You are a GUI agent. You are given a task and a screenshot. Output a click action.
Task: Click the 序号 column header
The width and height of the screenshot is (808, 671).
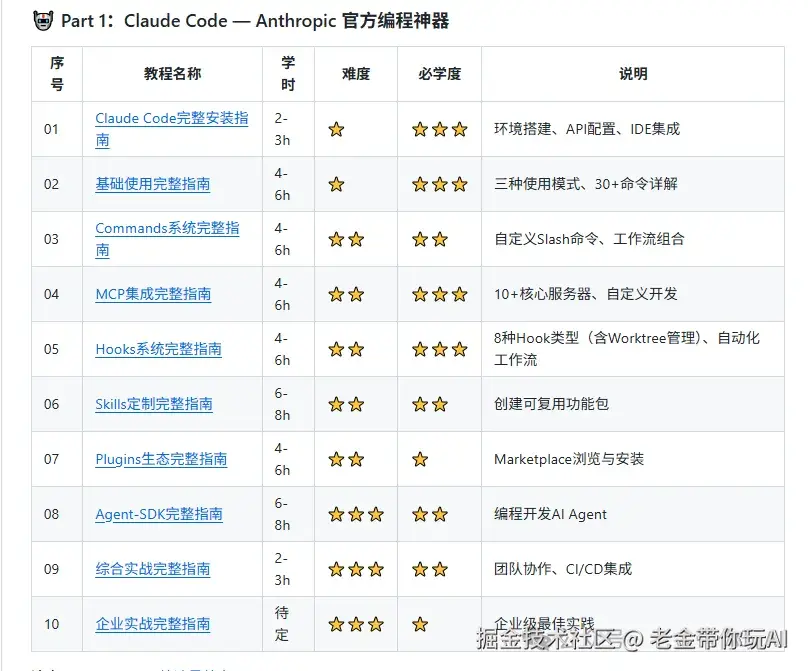coord(57,74)
